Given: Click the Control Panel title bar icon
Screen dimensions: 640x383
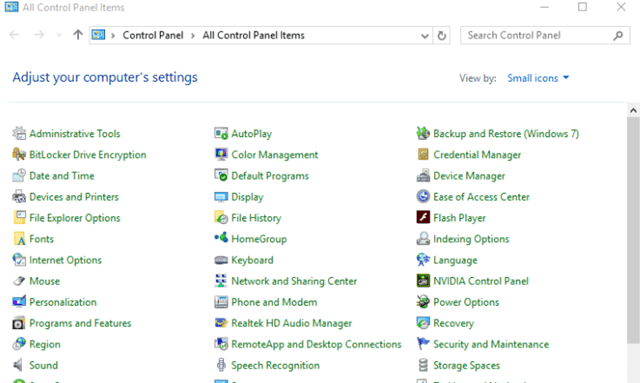Looking at the screenshot, I should pos(11,7).
